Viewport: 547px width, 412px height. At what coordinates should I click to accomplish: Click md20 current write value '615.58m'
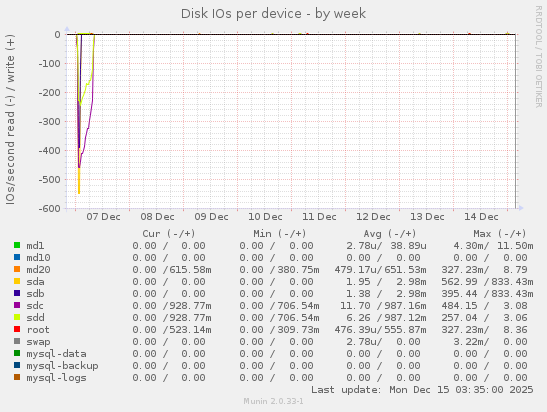pyautogui.click(x=190, y=270)
